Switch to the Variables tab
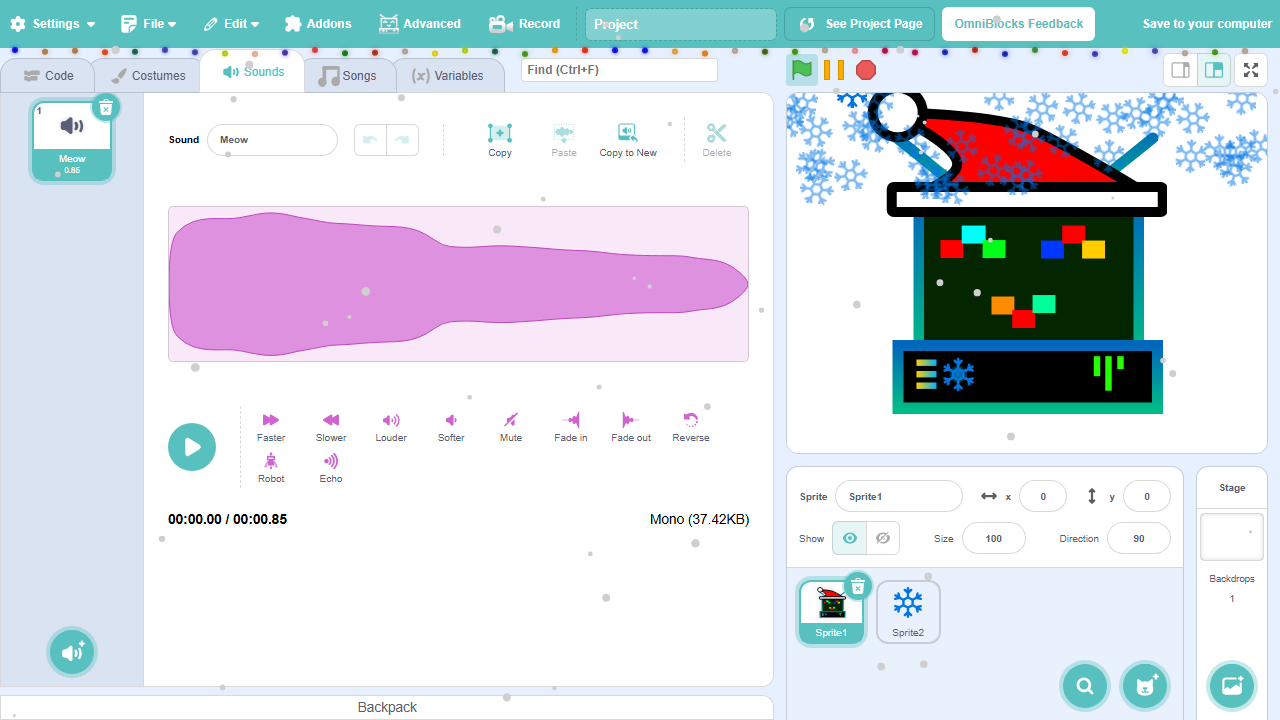The image size is (1280, 720). [448, 75]
